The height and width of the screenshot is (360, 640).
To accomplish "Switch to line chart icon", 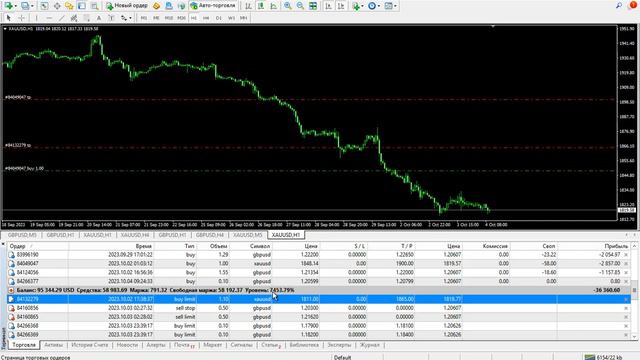I will point(273,6).
